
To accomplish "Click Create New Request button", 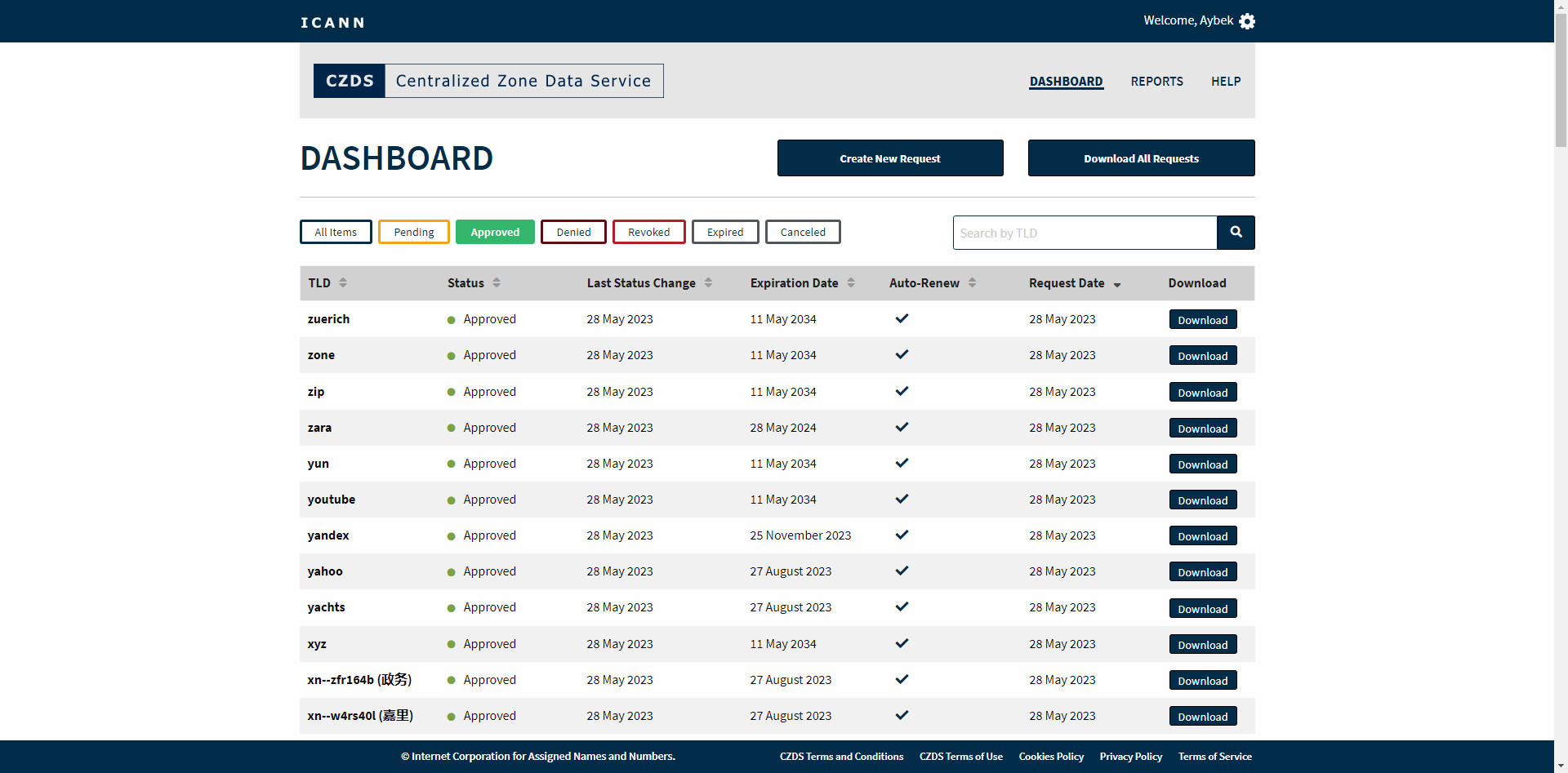I will click(889, 158).
